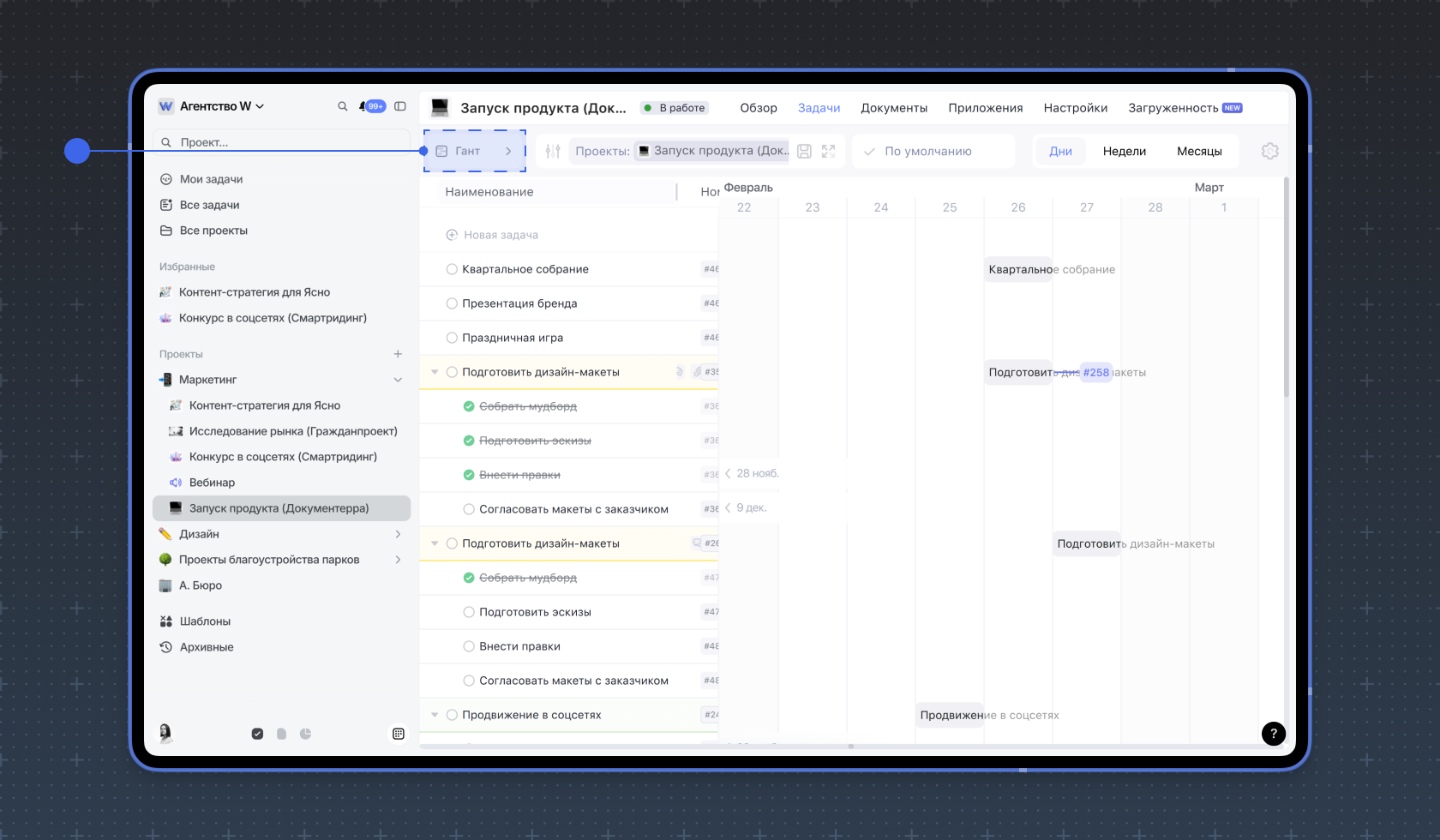The height and width of the screenshot is (840, 1440).
Task: Collapse the Маркетинг project group
Action: coord(398,380)
